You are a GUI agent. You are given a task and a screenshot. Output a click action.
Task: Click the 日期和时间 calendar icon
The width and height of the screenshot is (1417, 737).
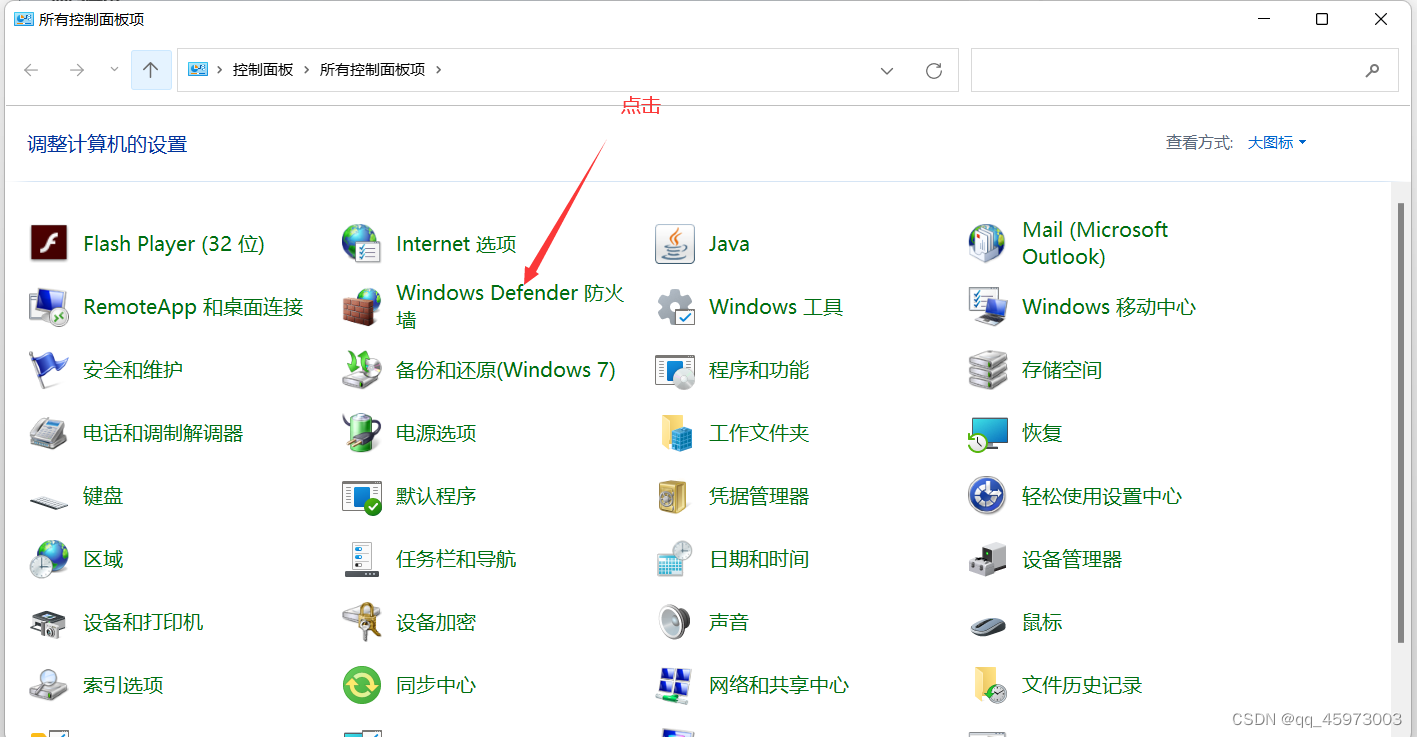pyautogui.click(x=675, y=558)
